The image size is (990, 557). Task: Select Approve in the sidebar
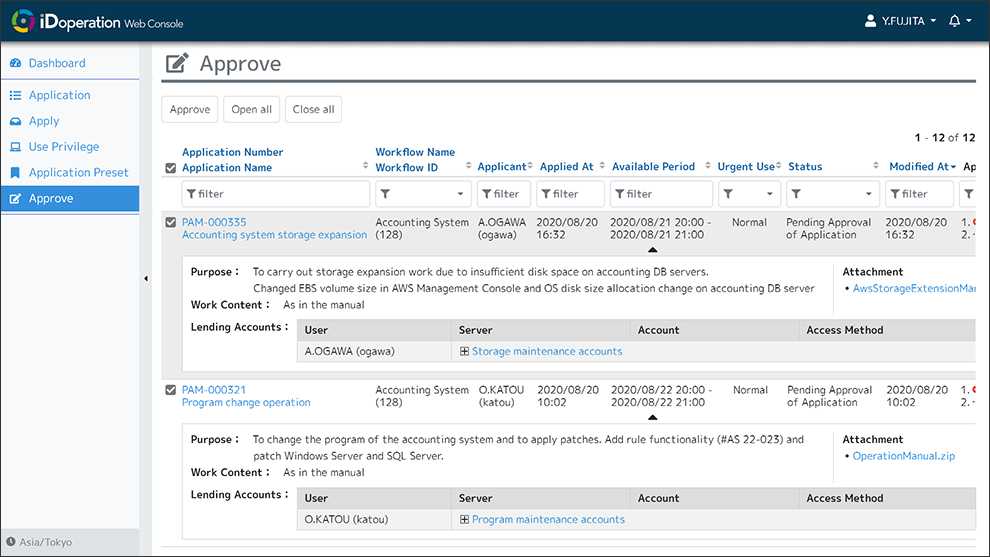click(70, 198)
